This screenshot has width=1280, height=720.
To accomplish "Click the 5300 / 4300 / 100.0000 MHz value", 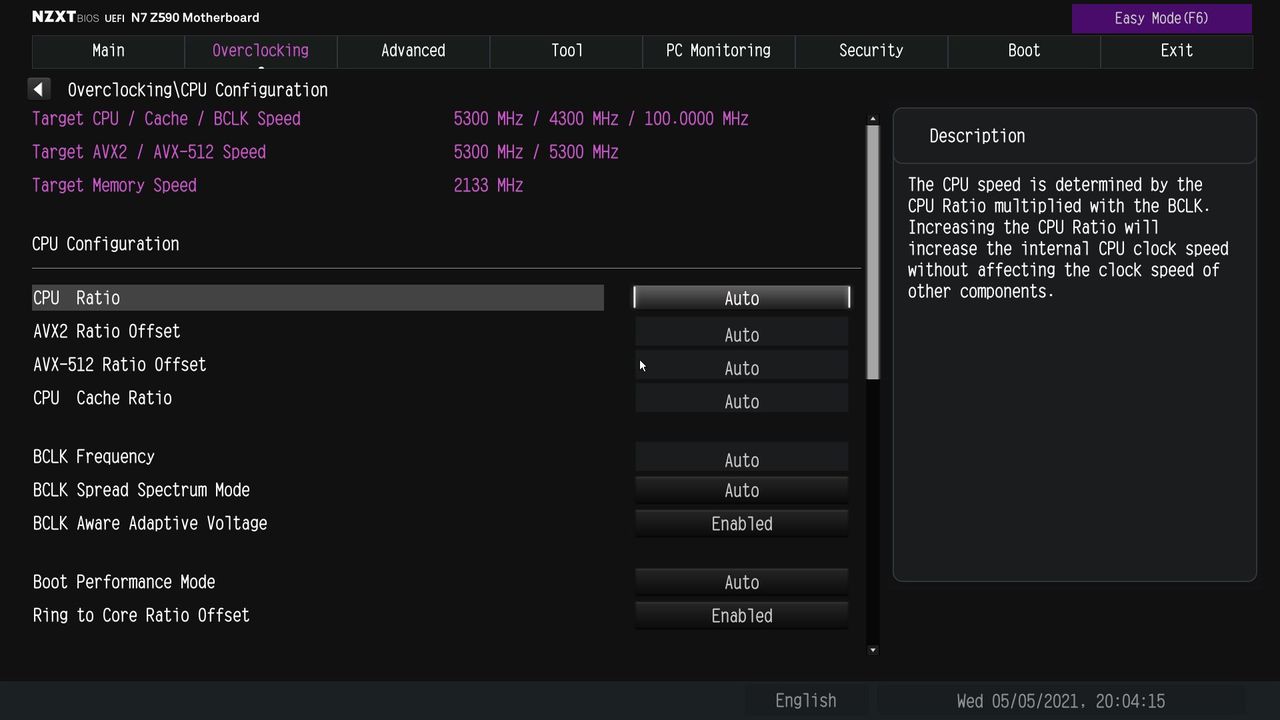I will click(x=601, y=118).
